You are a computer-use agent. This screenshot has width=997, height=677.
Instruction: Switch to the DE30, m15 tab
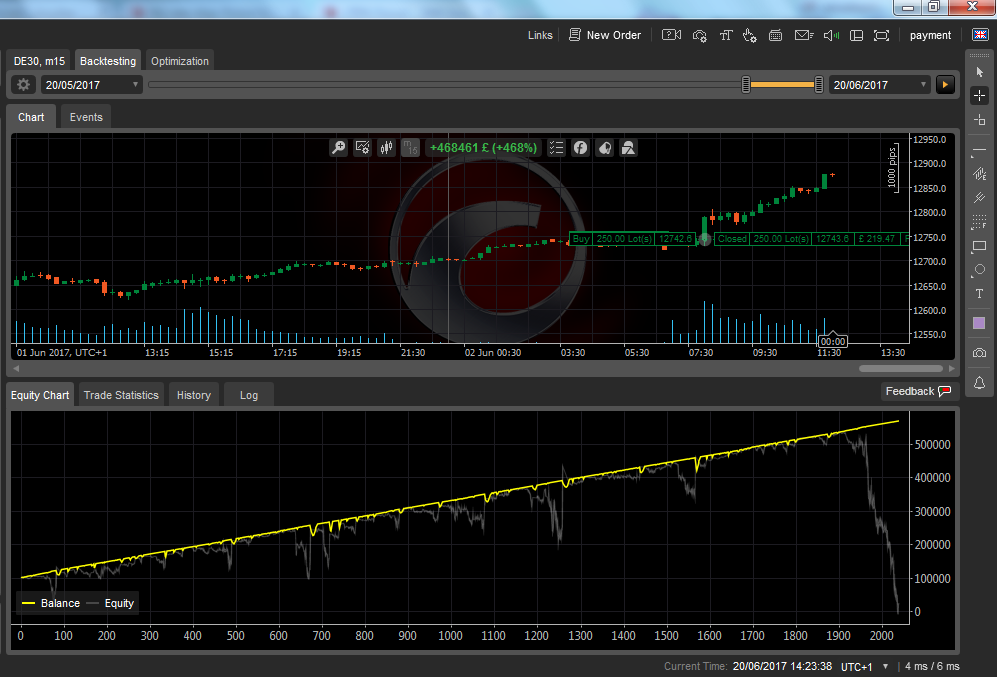39,61
